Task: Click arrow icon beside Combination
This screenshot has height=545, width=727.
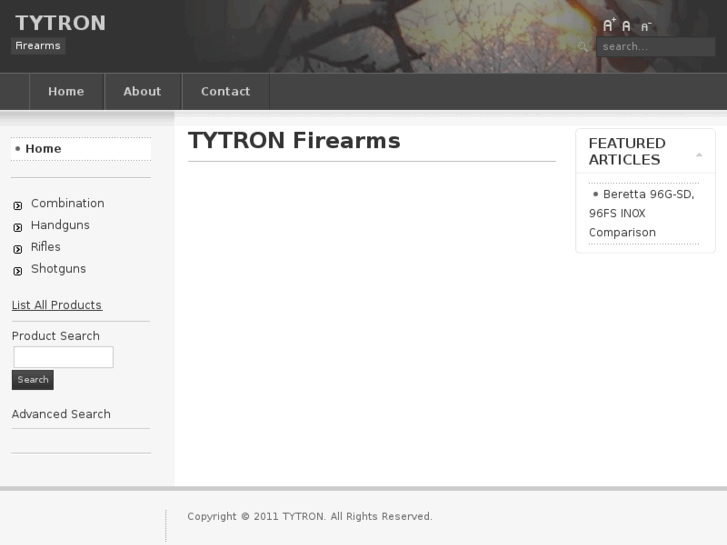Action: 18,205
